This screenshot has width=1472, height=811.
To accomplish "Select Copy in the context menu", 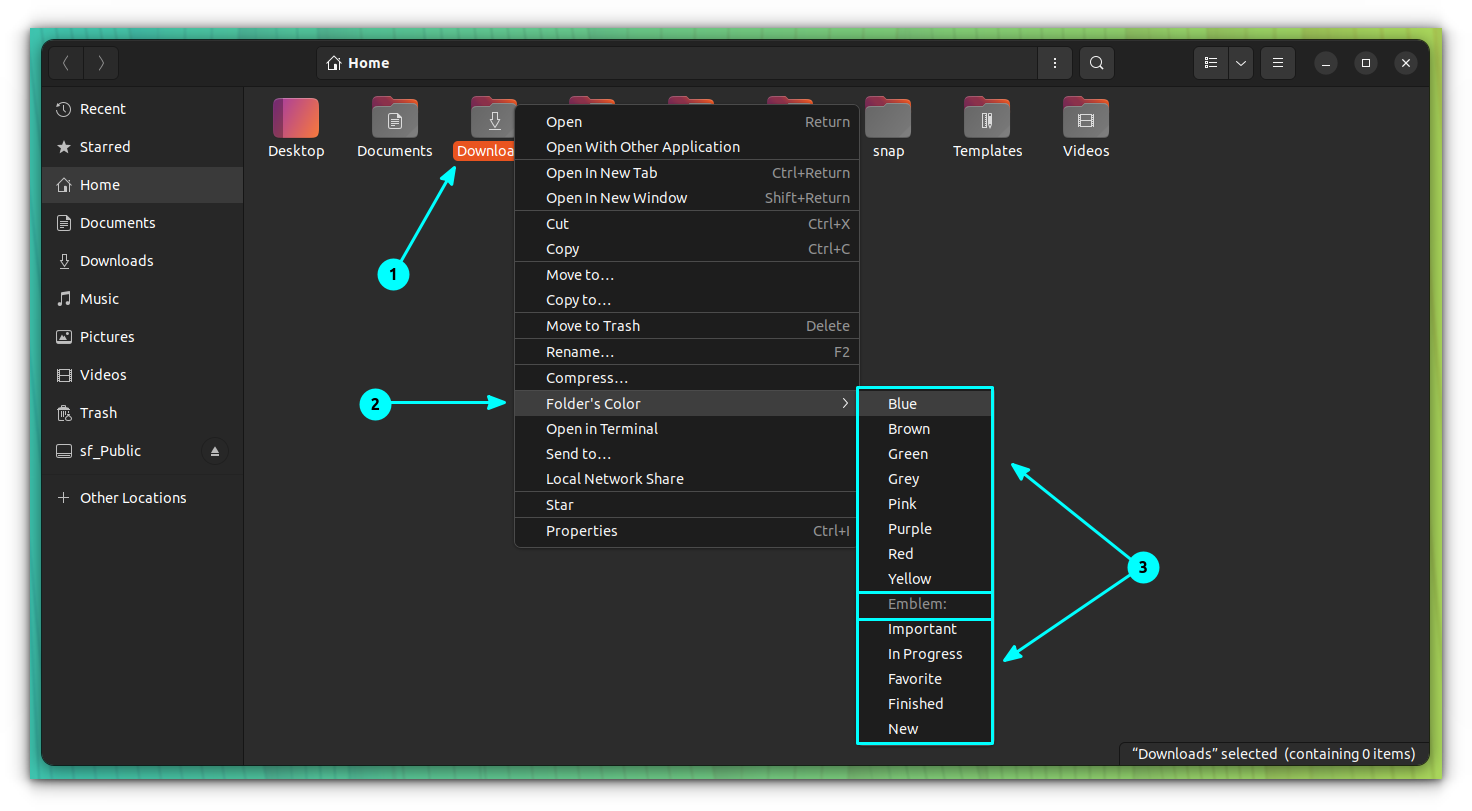I will pyautogui.click(x=687, y=249).
